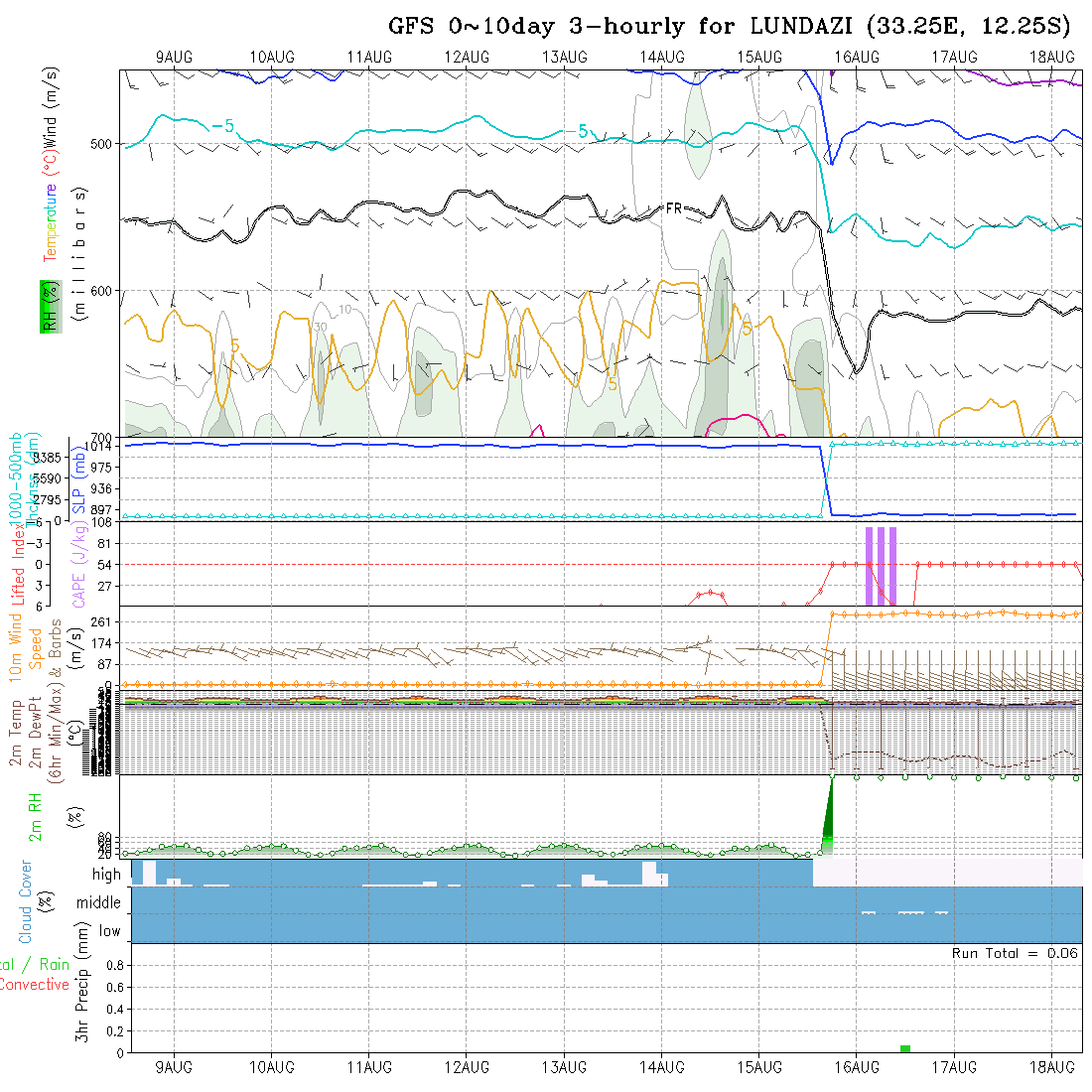The width and height of the screenshot is (1092, 1092).
Task: Select the 15AUG label on the top axis
Action: (x=759, y=58)
